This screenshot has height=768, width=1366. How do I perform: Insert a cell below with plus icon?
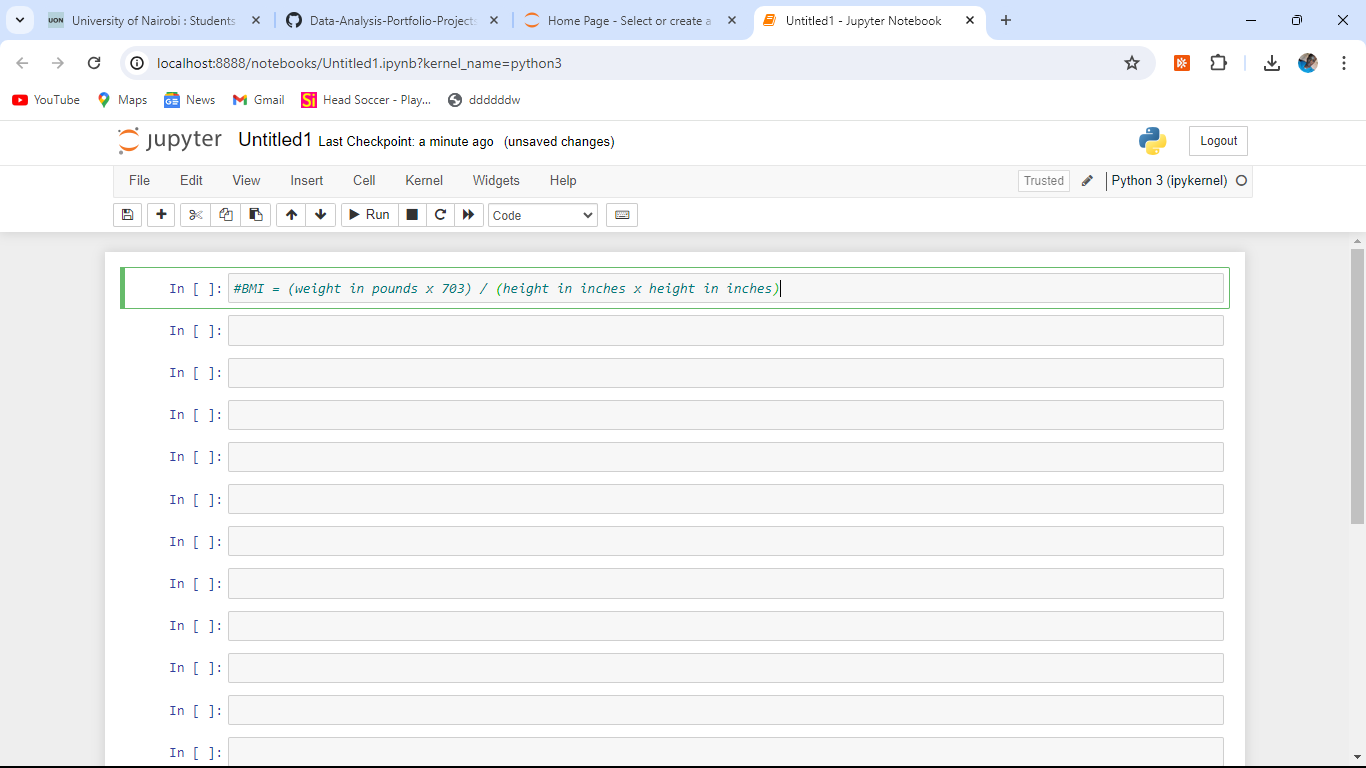(161, 215)
